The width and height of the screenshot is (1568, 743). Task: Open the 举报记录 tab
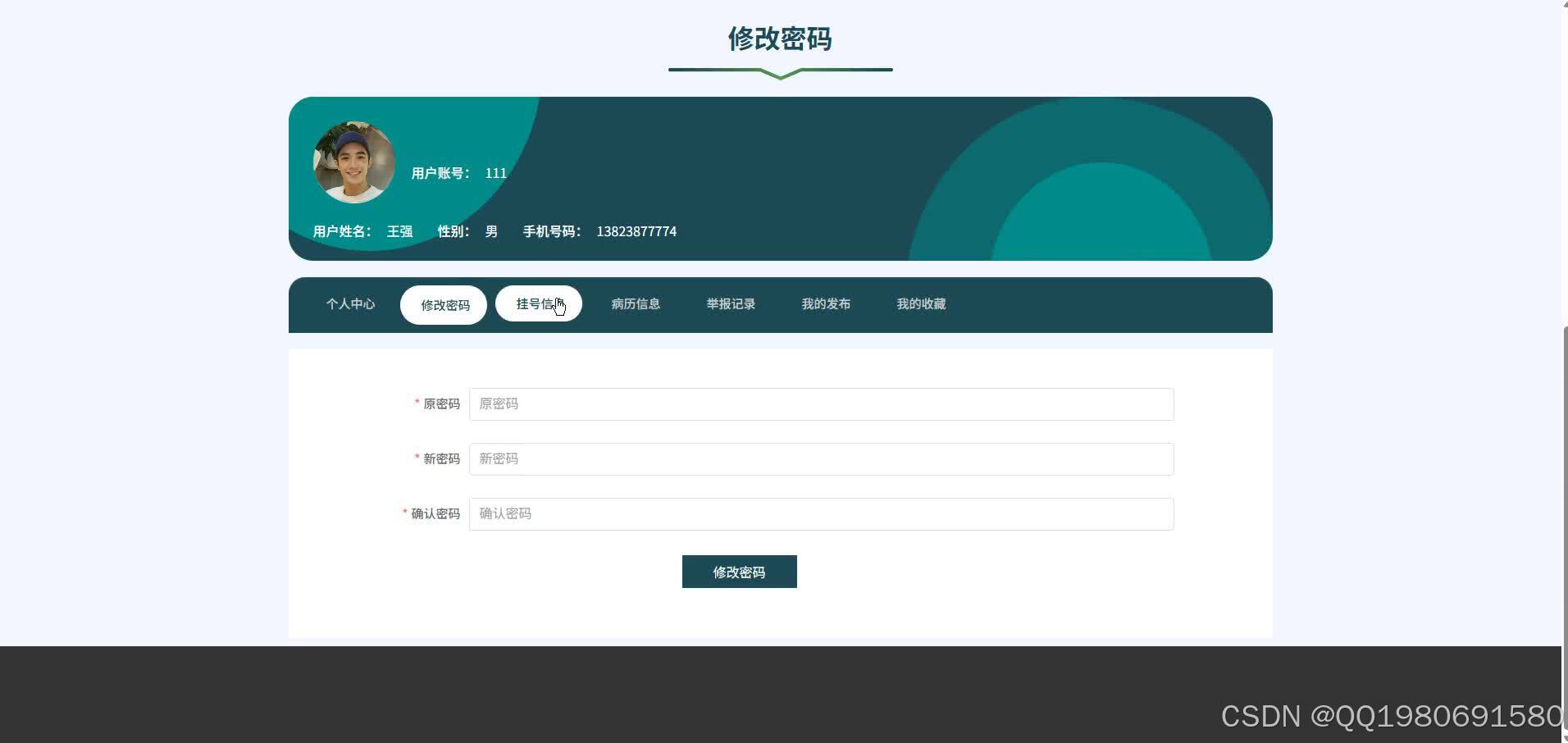(x=731, y=303)
